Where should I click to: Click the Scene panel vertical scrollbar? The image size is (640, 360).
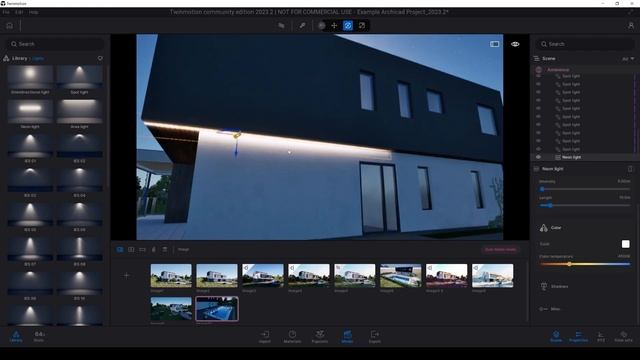[635, 114]
